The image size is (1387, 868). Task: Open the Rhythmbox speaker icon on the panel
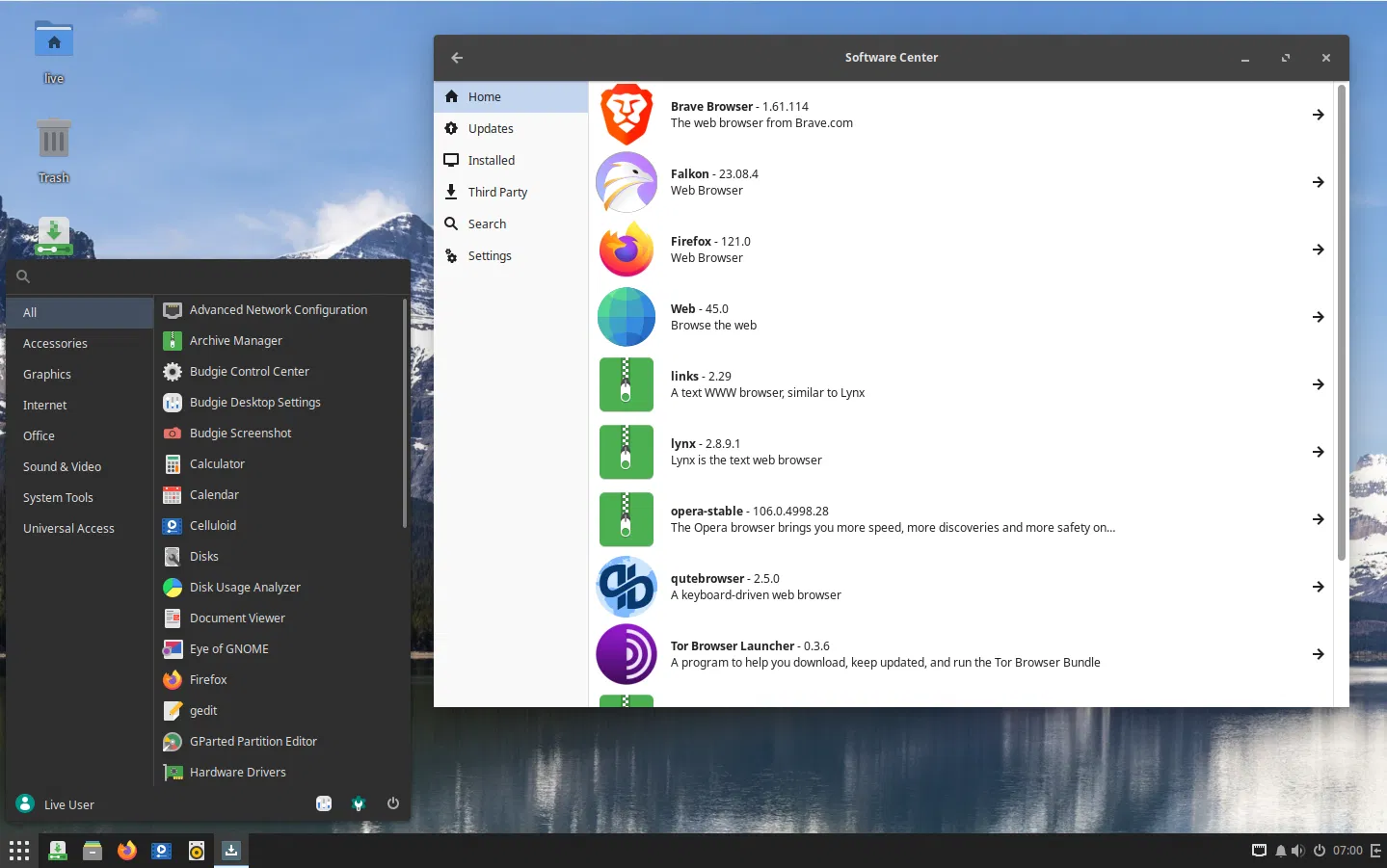pyautogui.click(x=197, y=851)
